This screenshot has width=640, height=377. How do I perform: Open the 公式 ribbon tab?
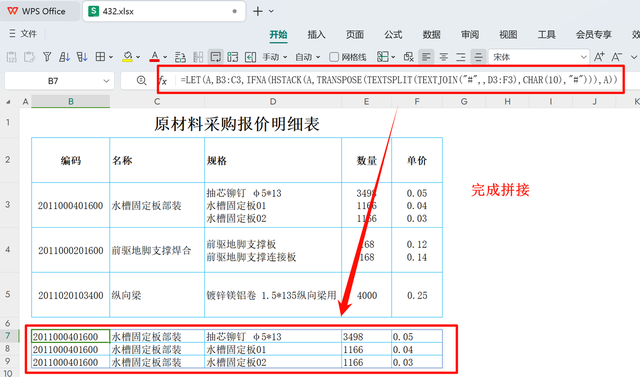(393, 35)
